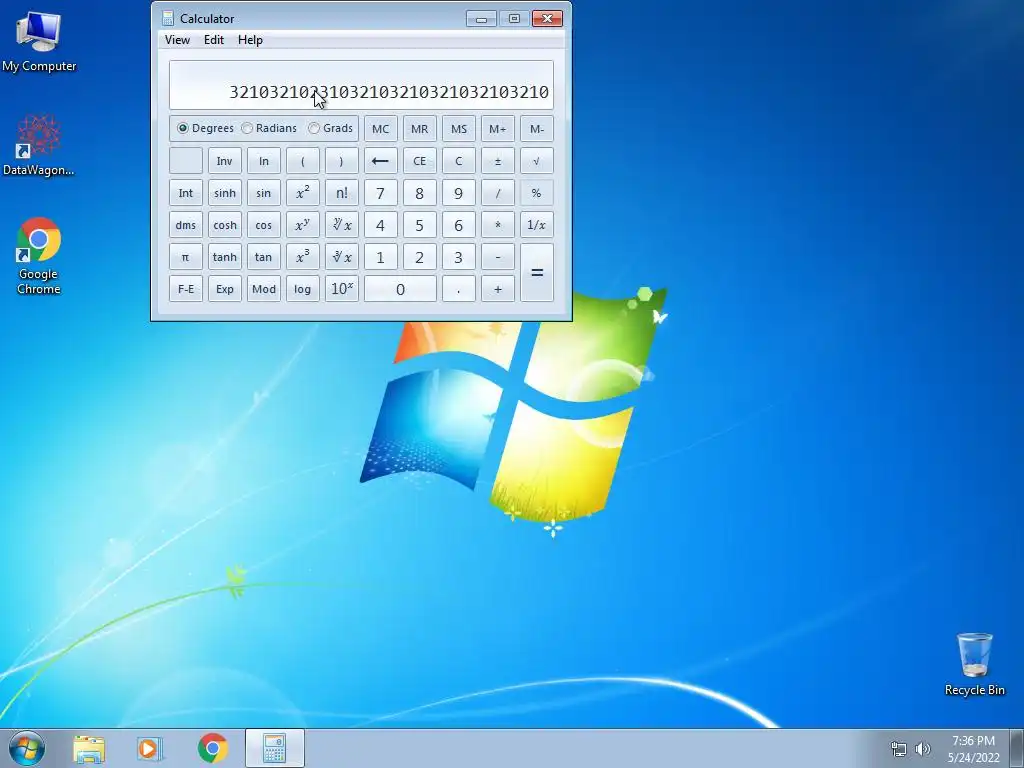Click the MC memory clear button
1024x768 pixels.
[x=380, y=129]
